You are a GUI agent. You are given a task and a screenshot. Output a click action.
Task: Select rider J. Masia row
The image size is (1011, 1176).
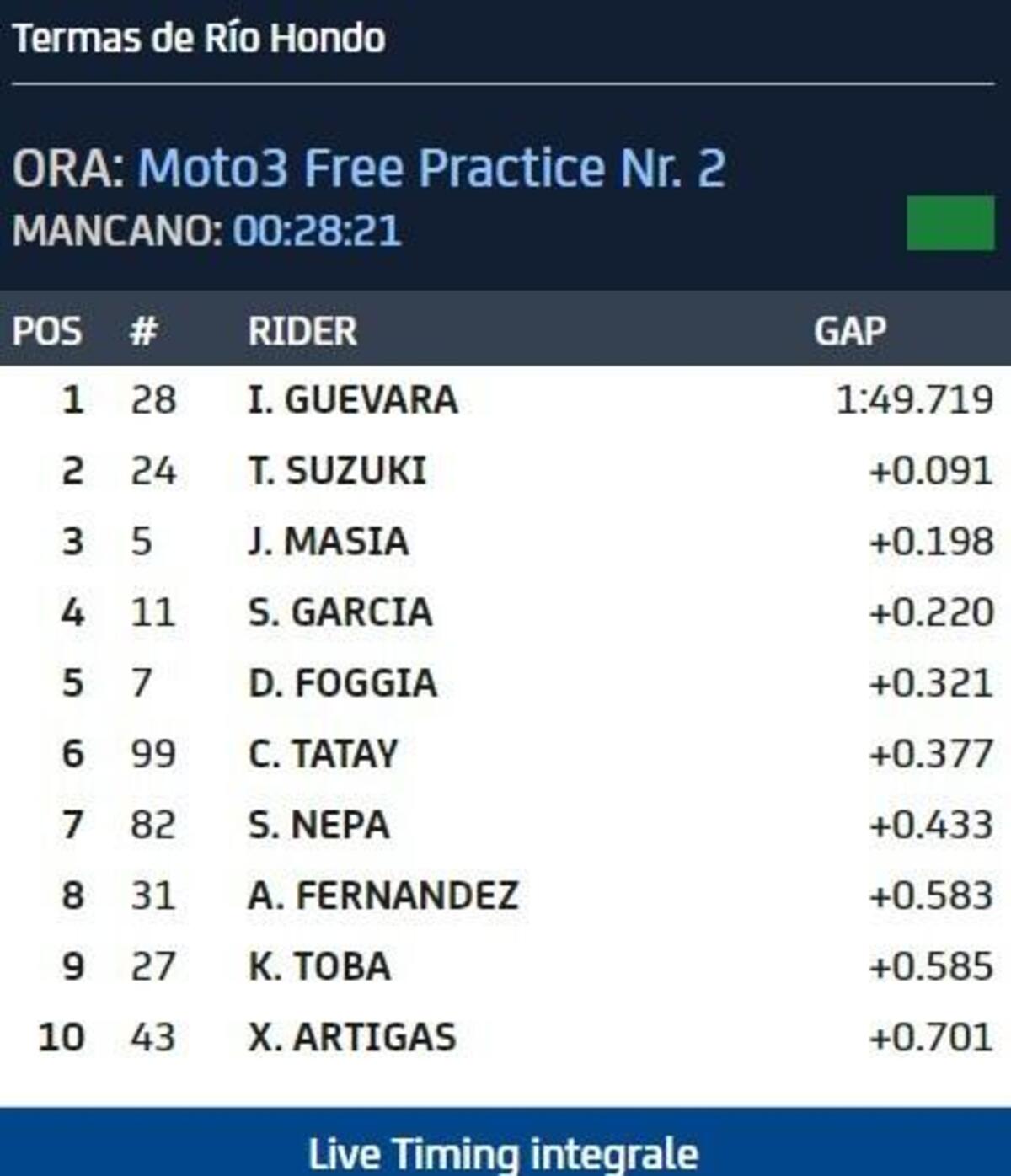329,541
